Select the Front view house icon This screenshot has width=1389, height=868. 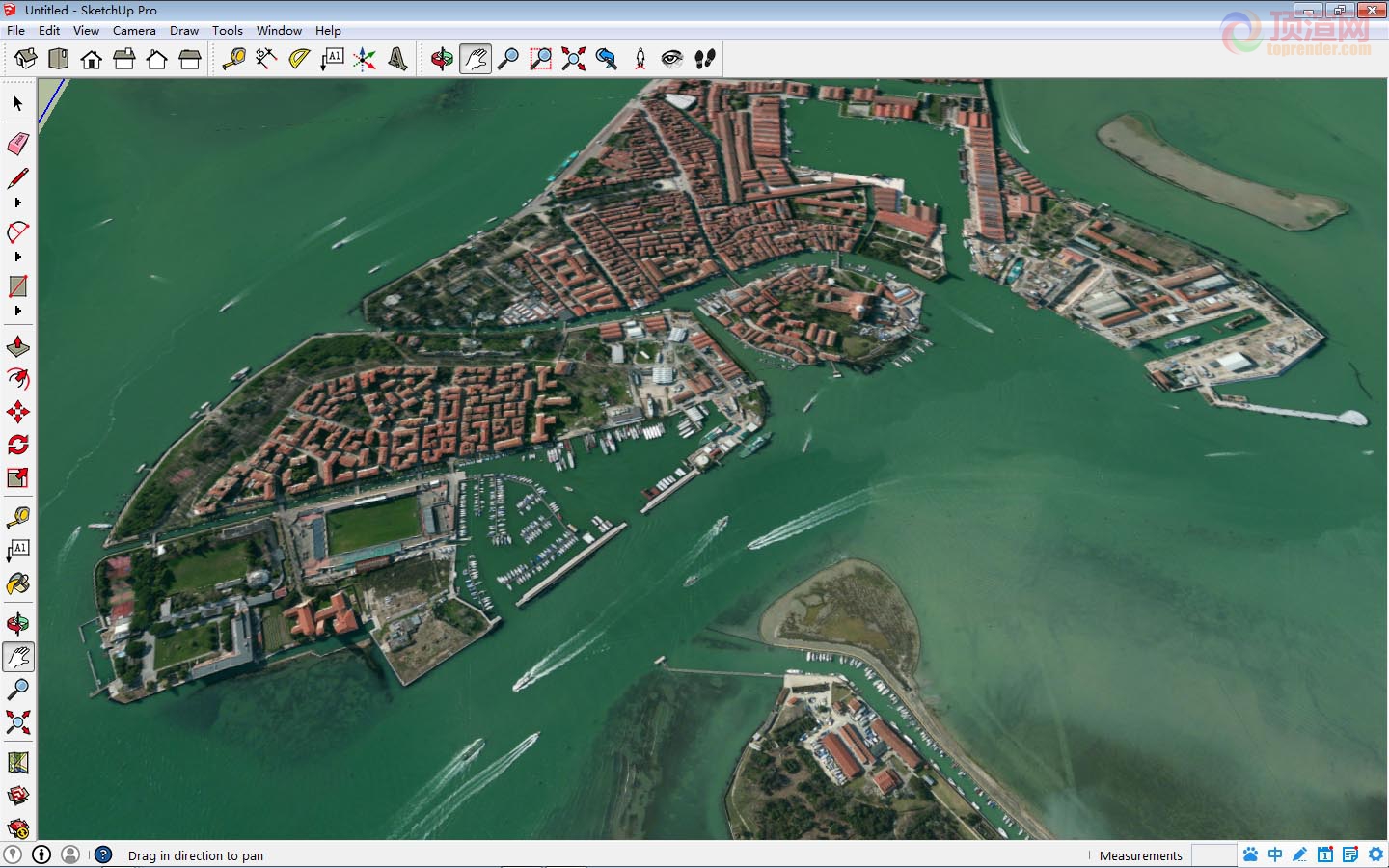(x=92, y=59)
